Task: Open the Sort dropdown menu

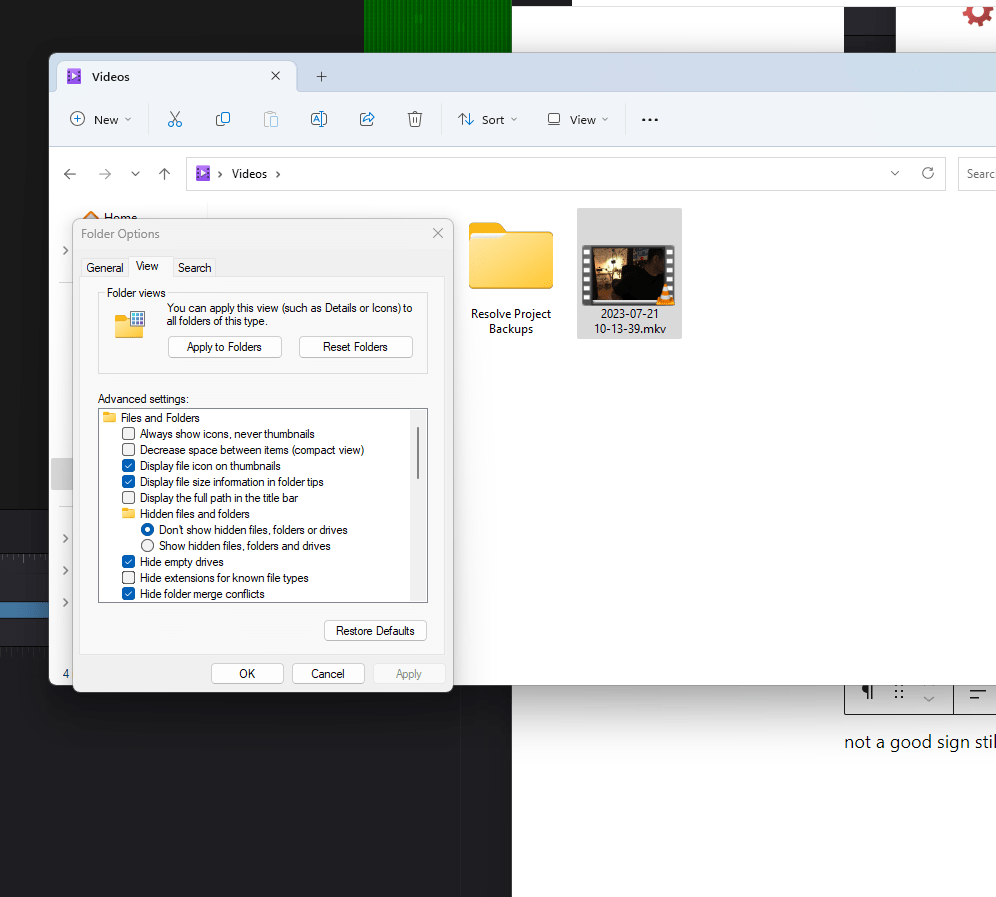Action: [488, 119]
